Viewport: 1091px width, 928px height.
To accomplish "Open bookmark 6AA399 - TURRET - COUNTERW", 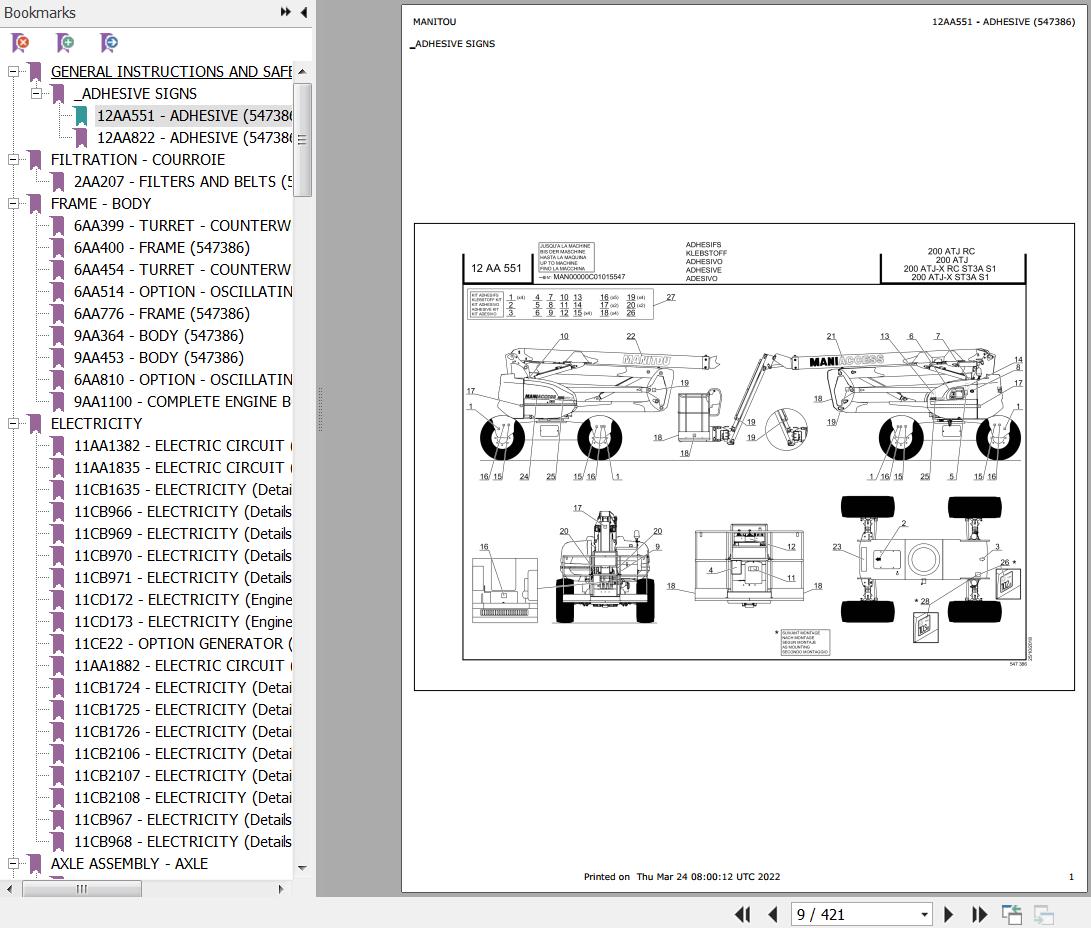I will 182,225.
